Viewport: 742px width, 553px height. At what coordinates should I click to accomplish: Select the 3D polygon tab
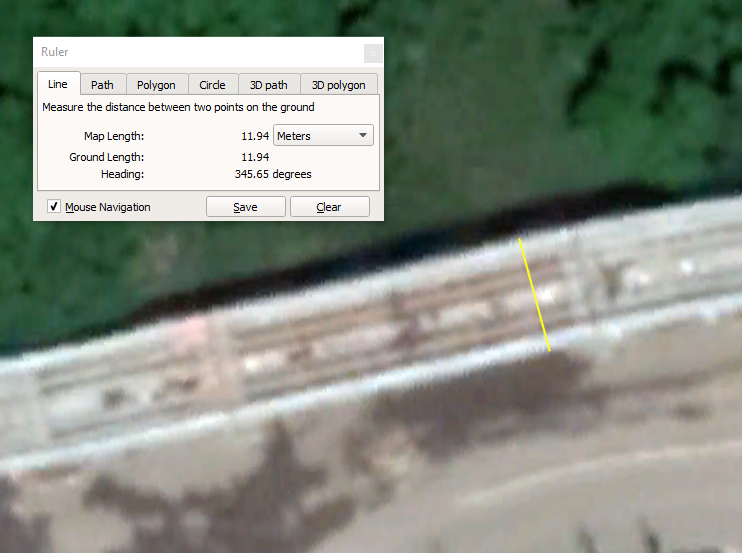[339, 85]
